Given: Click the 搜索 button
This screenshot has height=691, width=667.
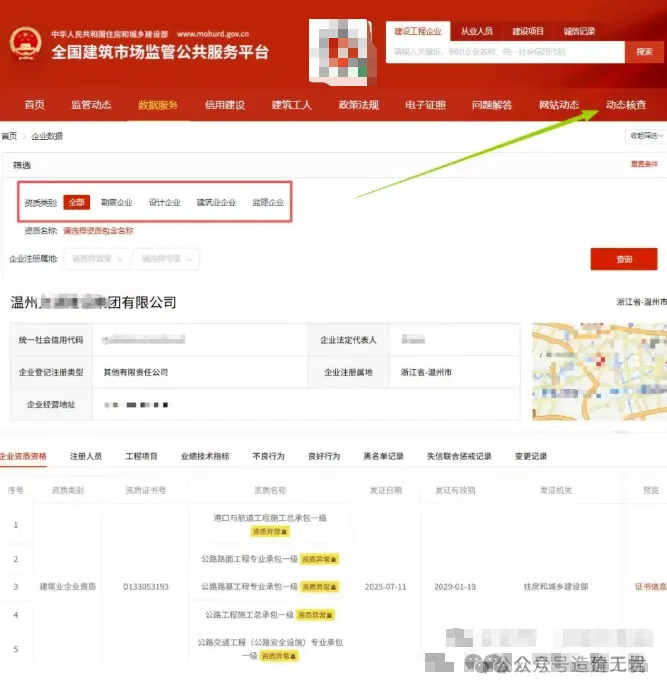Looking at the screenshot, I should pos(644,52).
